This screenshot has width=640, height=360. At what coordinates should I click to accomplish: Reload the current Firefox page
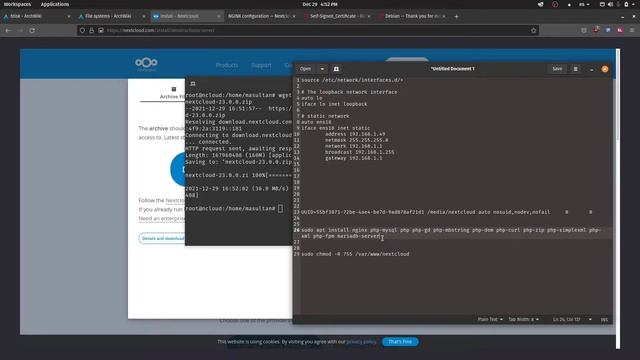(x=32, y=30)
